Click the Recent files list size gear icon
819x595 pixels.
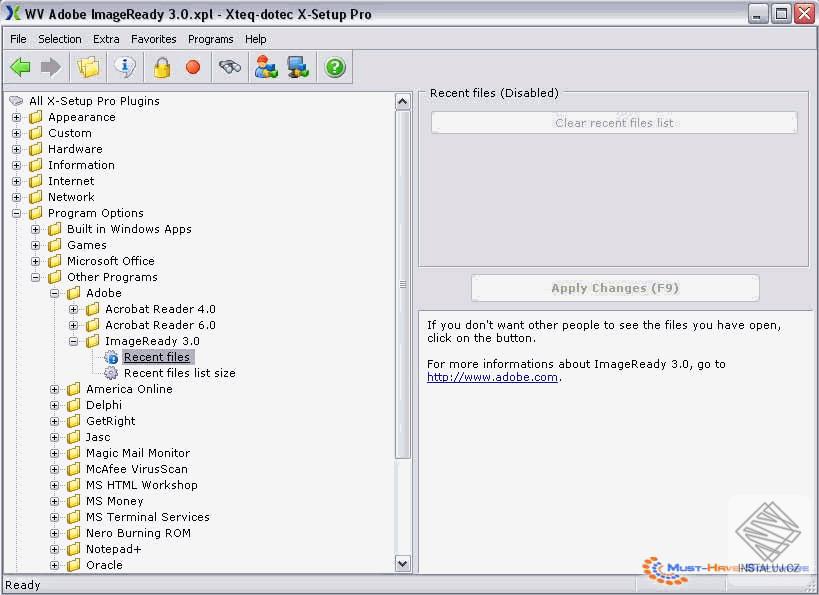[x=111, y=373]
